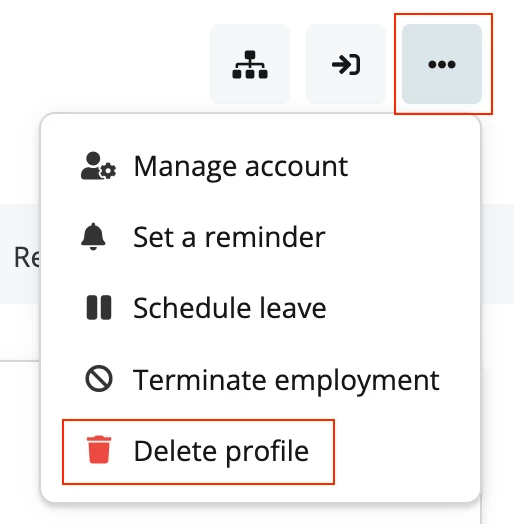Image resolution: width=514 pixels, height=524 pixels.
Task: Toggle the three-dots more options button
Action: point(442,64)
